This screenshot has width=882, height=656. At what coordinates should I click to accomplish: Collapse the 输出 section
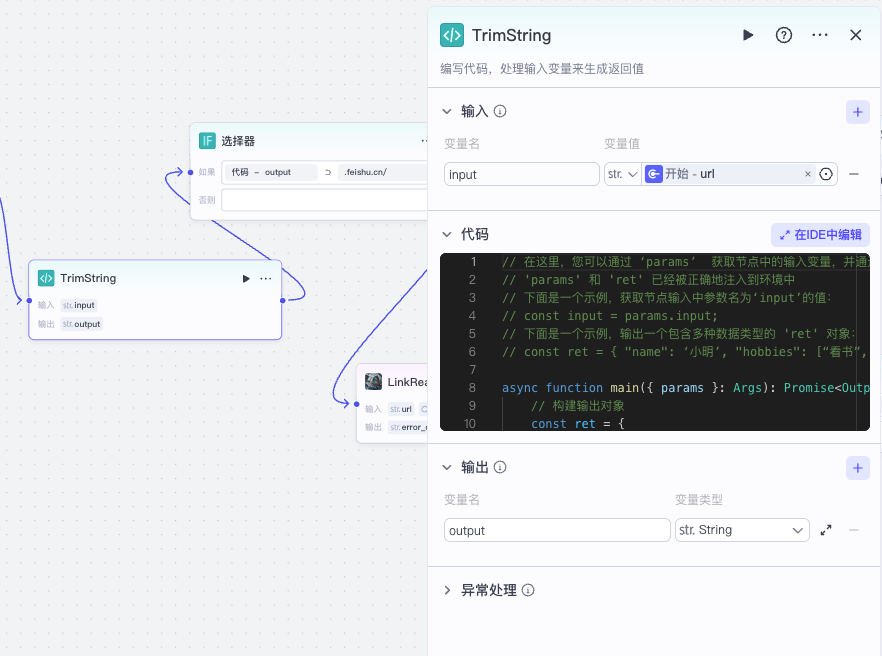coord(447,467)
